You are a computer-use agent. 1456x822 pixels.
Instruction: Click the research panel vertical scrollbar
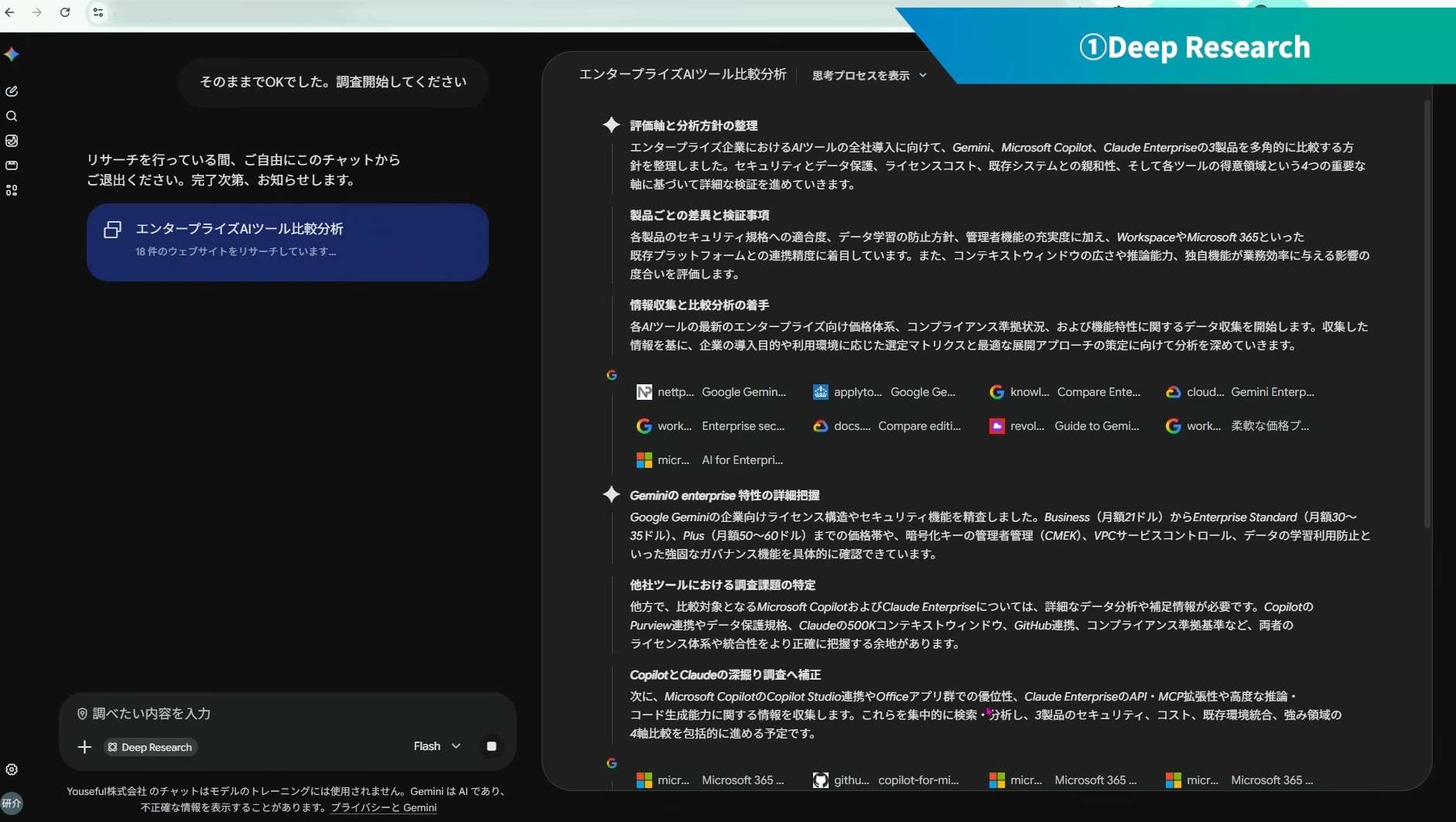tap(1427, 313)
